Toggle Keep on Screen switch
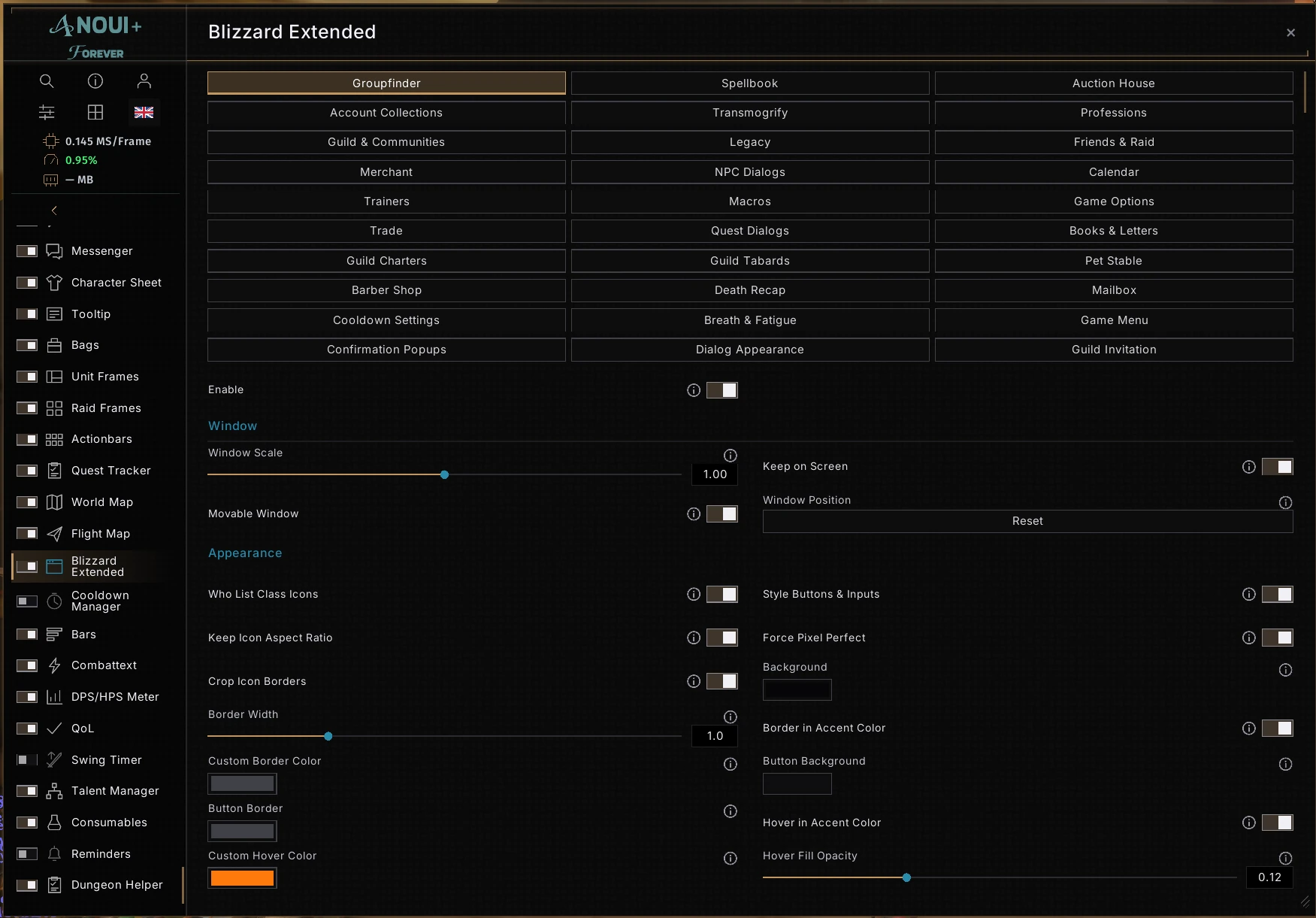This screenshot has height=918, width=1316. pyautogui.click(x=1277, y=467)
